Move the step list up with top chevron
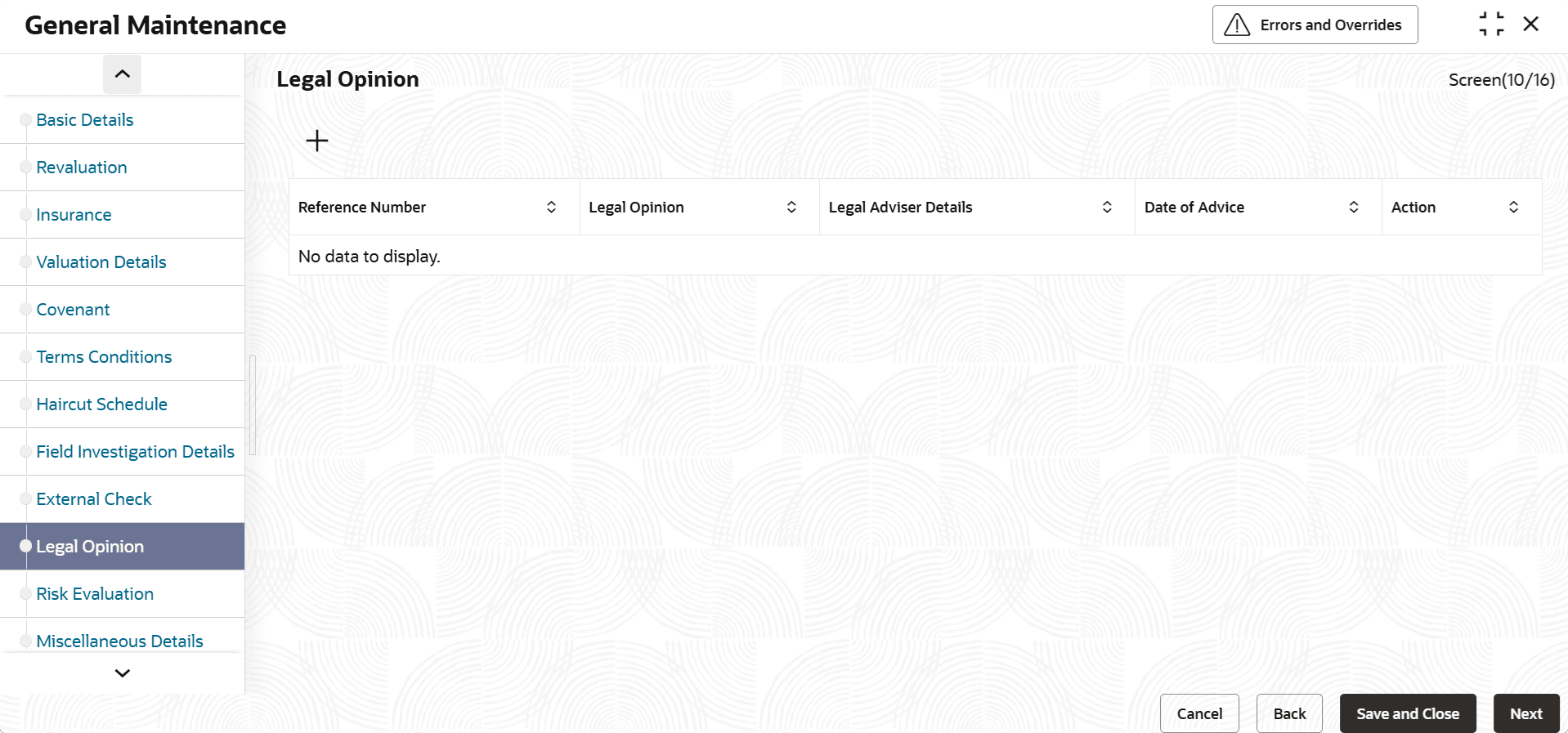1568x733 pixels. click(123, 74)
